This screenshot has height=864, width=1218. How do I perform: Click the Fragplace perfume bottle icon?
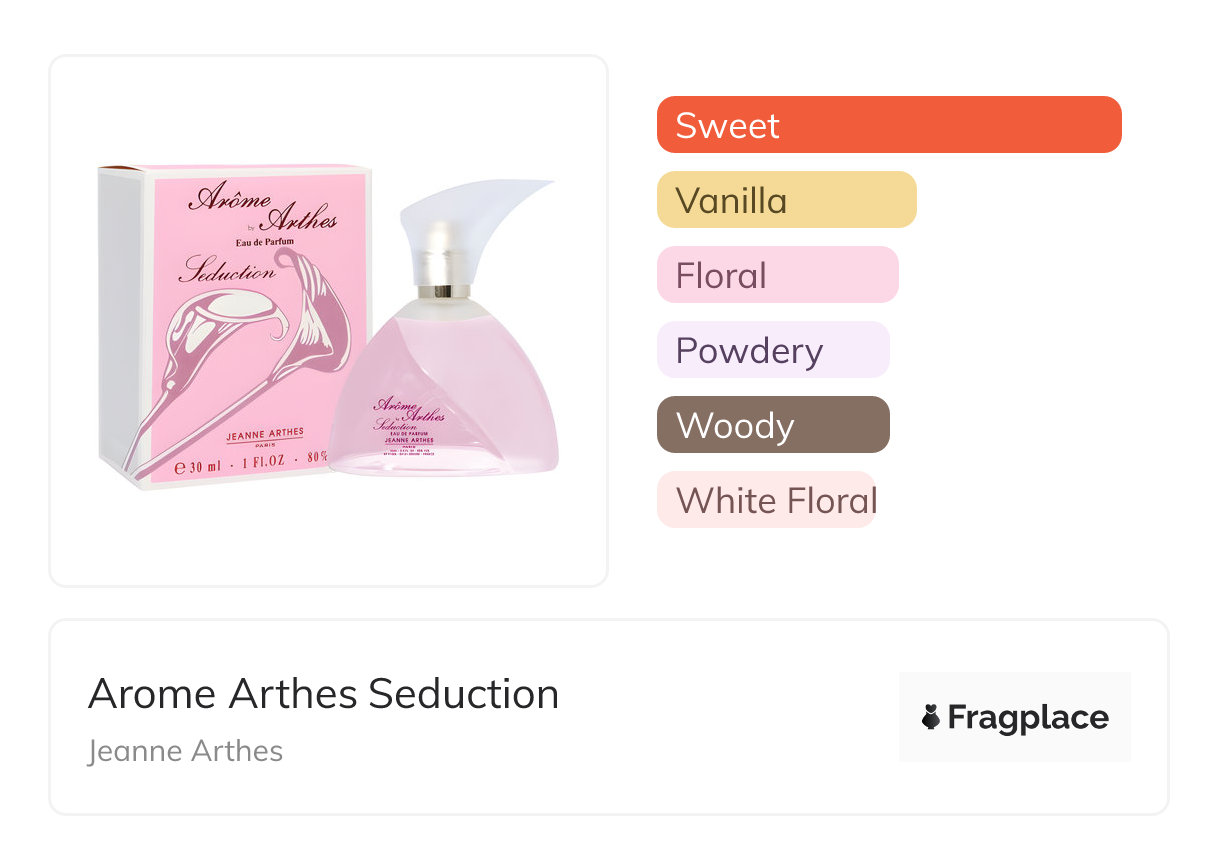point(931,717)
